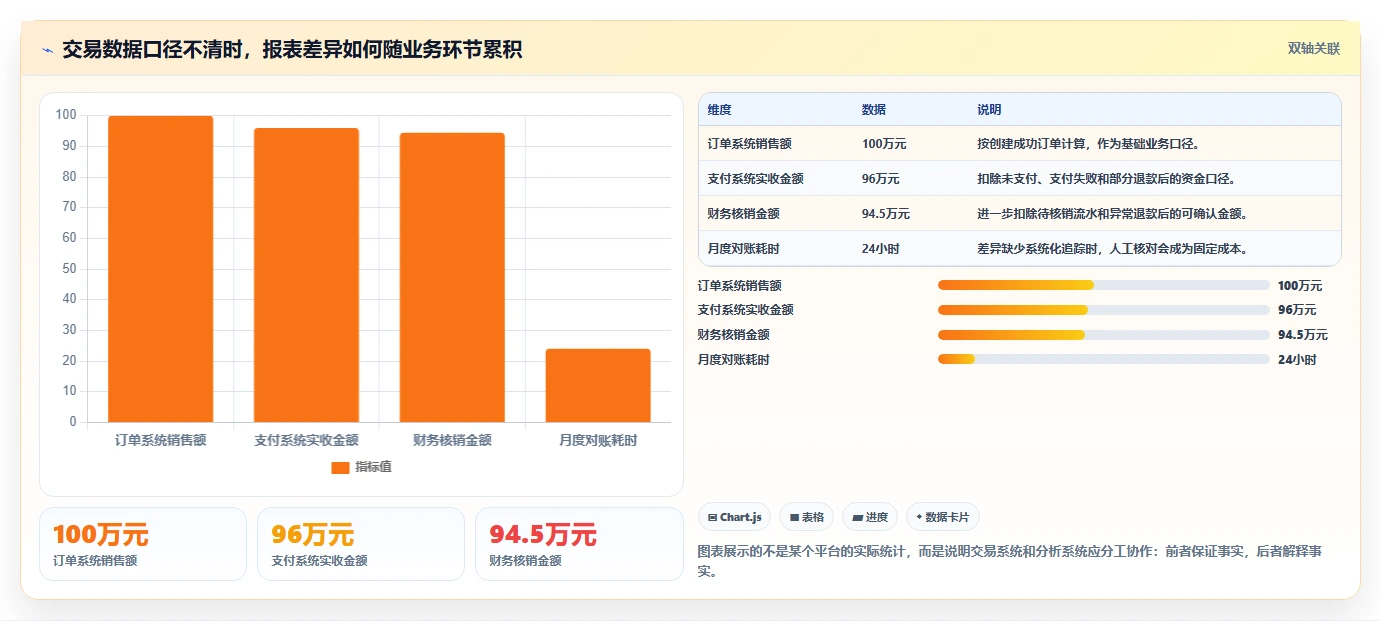Click the 双轴关联 label in the header
Viewport: 1381px width, 621px height.
pyautogui.click(x=1313, y=49)
